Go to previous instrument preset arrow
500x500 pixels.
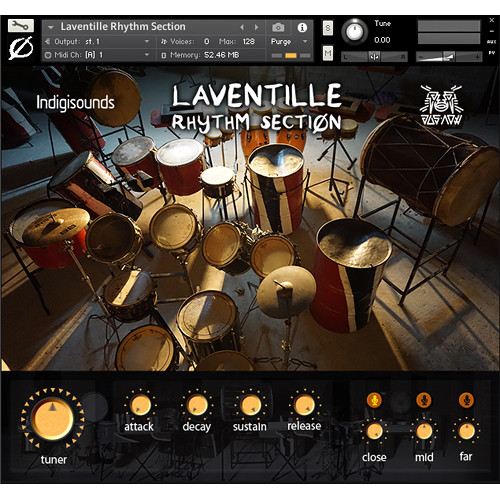pos(242,27)
